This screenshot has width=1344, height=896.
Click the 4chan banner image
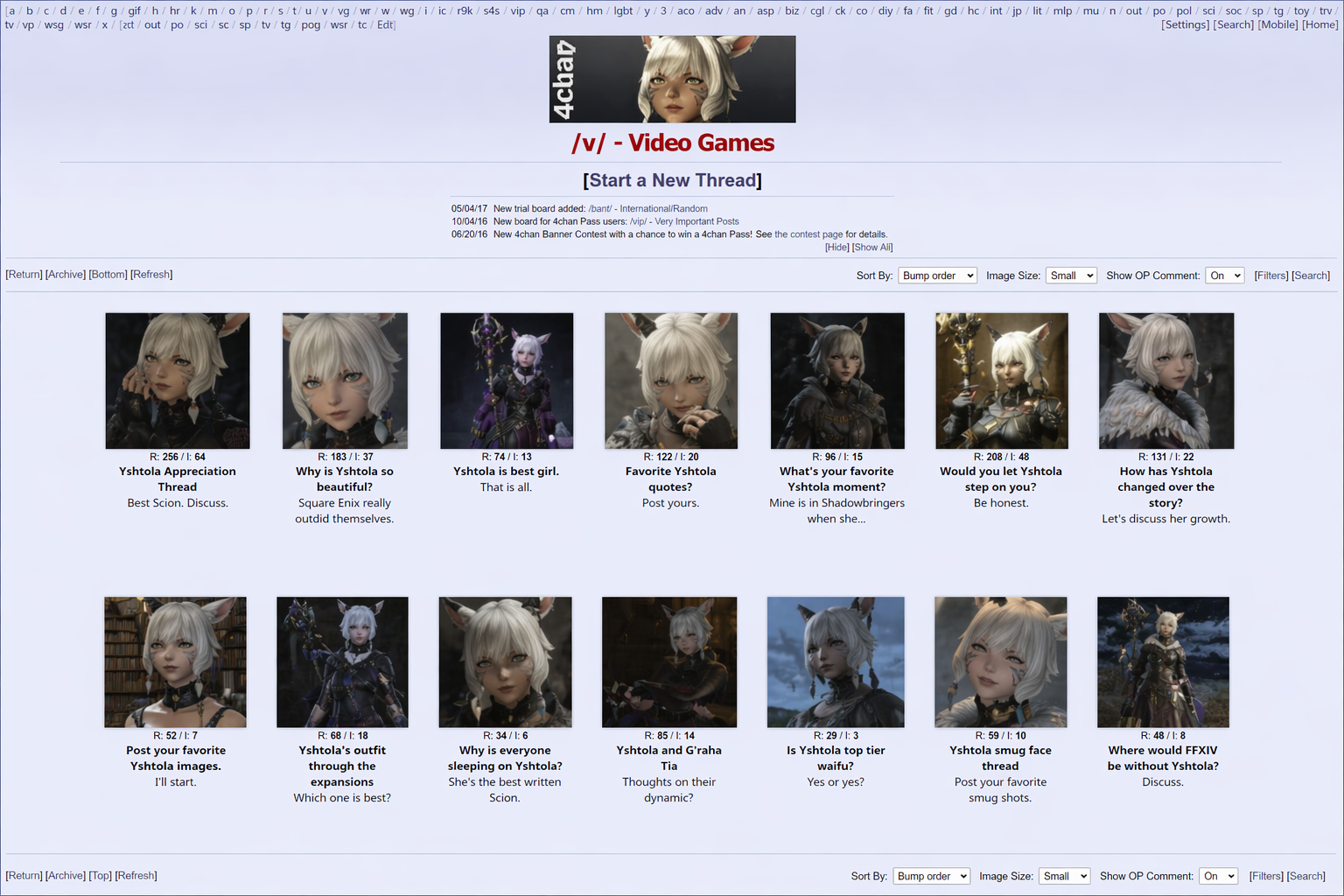[672, 80]
